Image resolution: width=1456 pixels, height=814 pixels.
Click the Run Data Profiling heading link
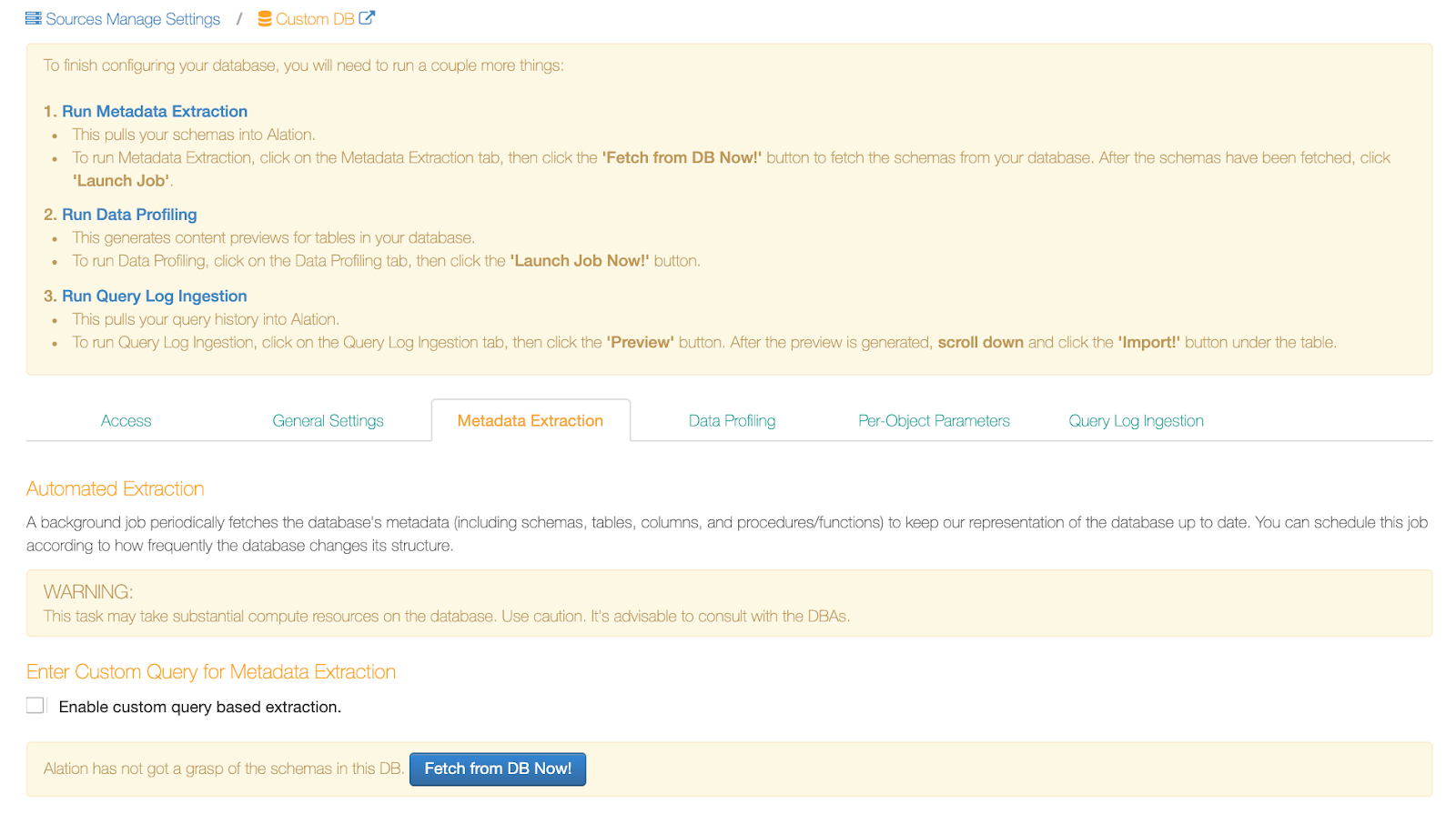coord(129,215)
